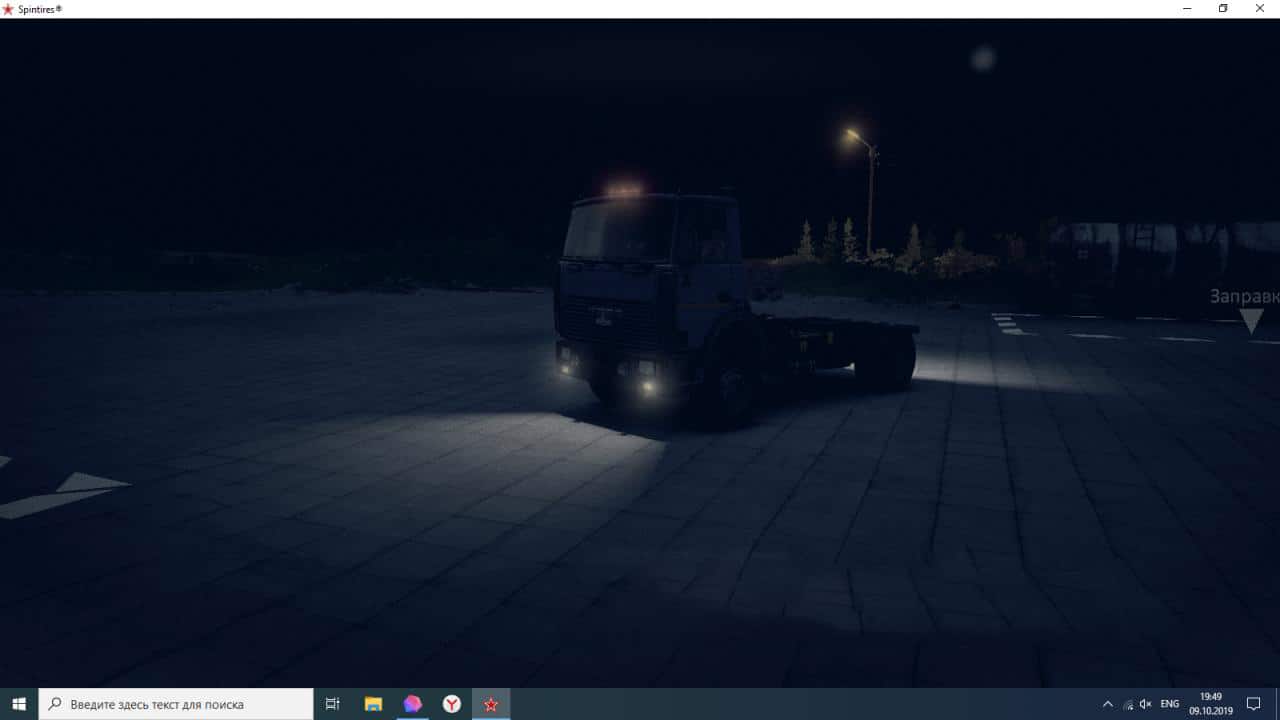
Task: Open the network Wi-Fi tray icon
Action: [1128, 704]
